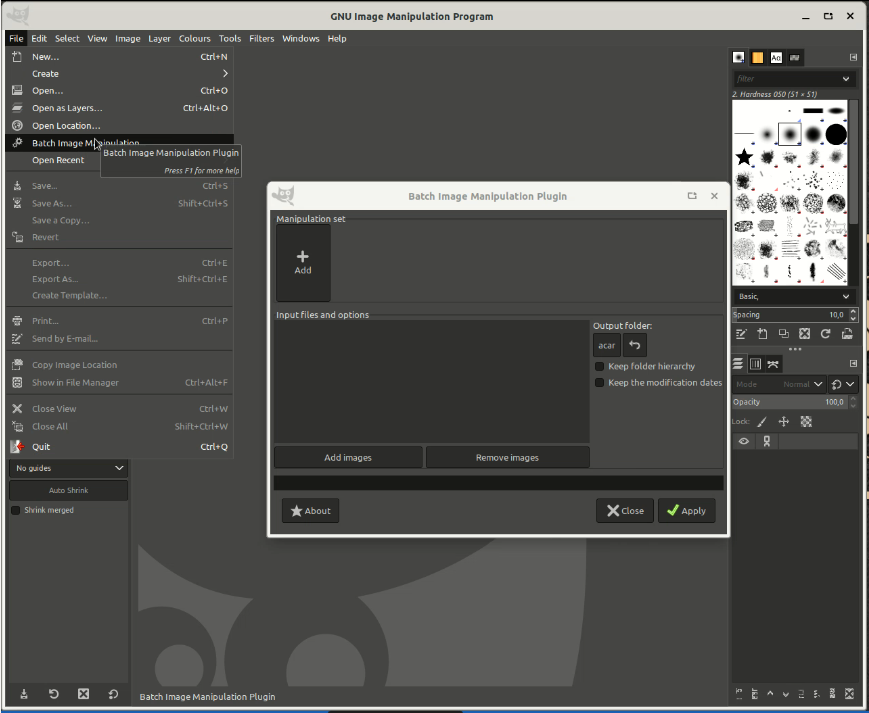Viewport: 869px width, 713px height.
Task: Enable Keep folder hierarchy checkbox
Action: pos(600,367)
